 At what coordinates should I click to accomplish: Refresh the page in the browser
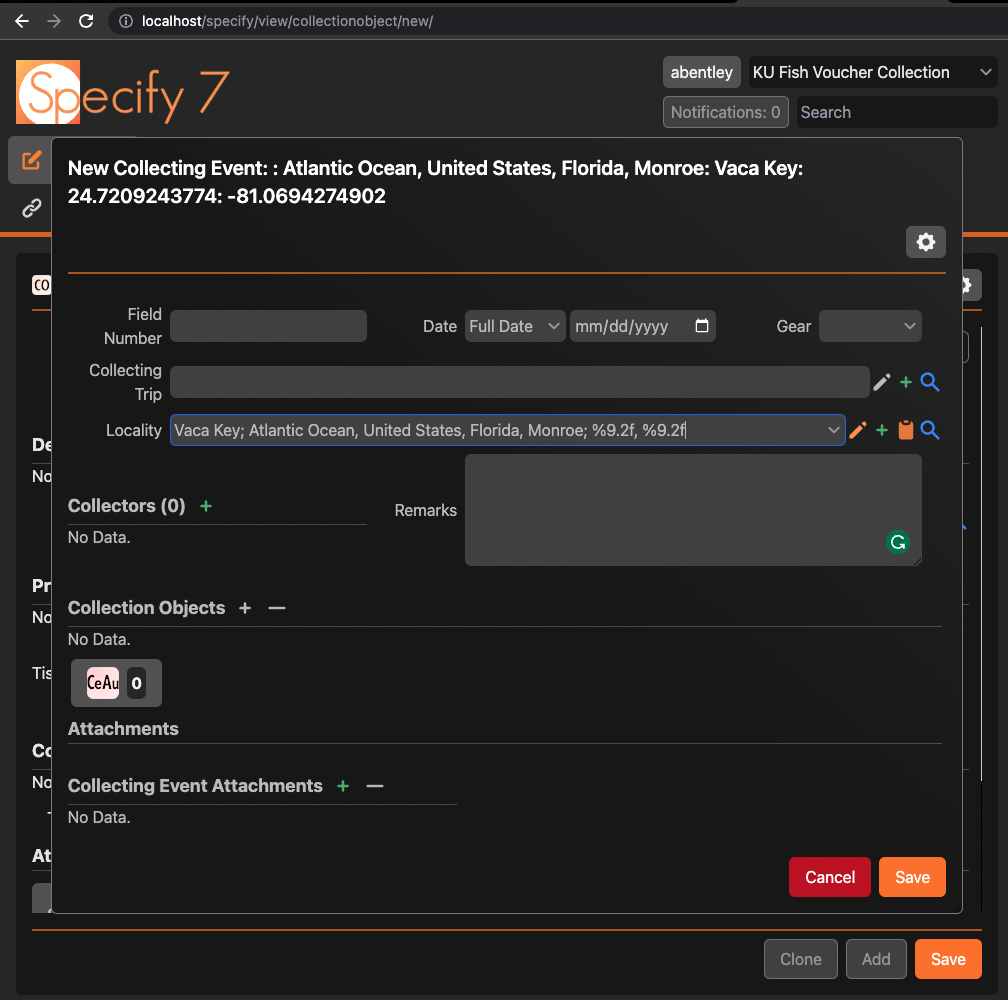click(86, 20)
